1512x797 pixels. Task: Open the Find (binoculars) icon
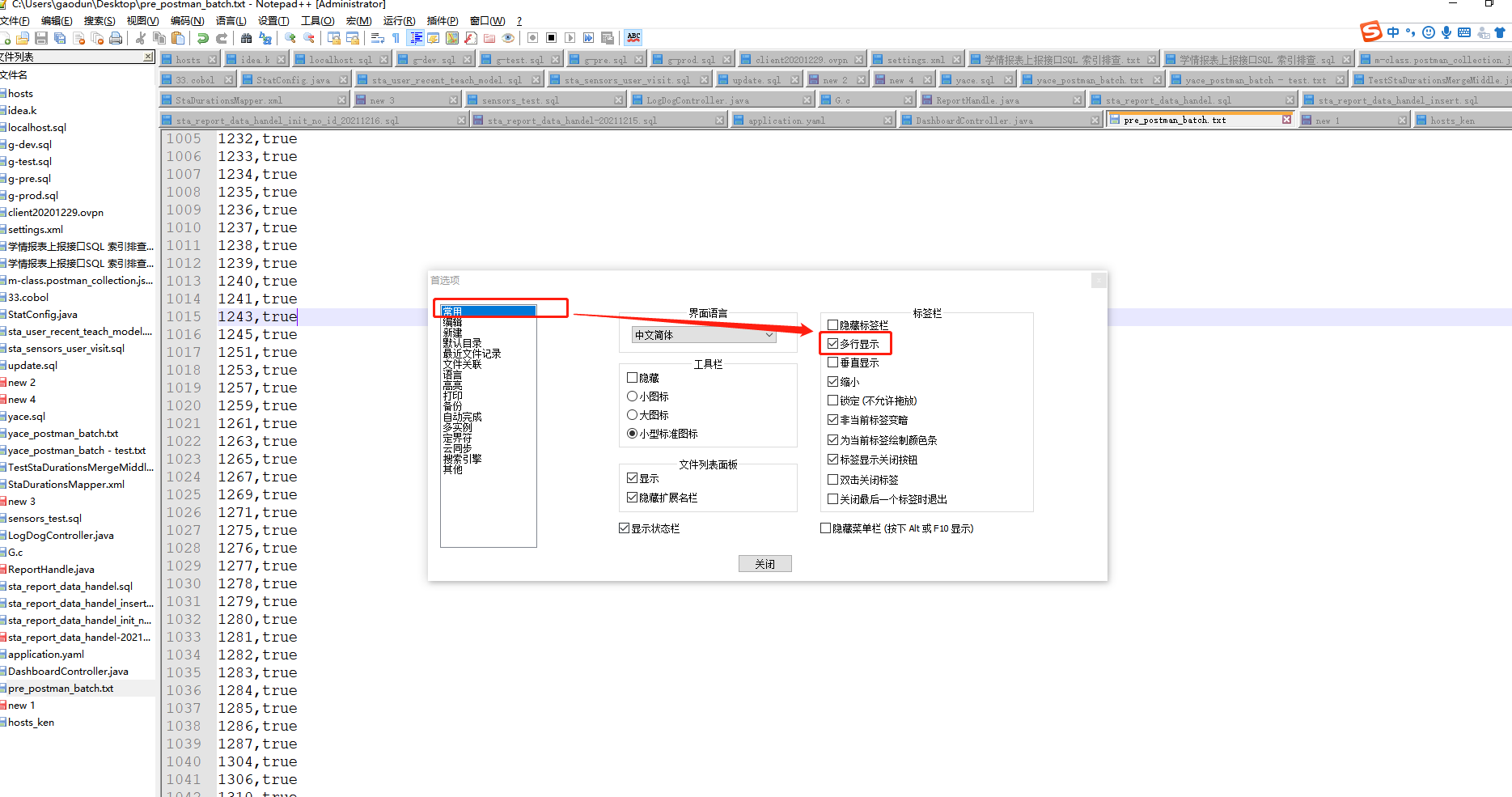pyautogui.click(x=247, y=37)
